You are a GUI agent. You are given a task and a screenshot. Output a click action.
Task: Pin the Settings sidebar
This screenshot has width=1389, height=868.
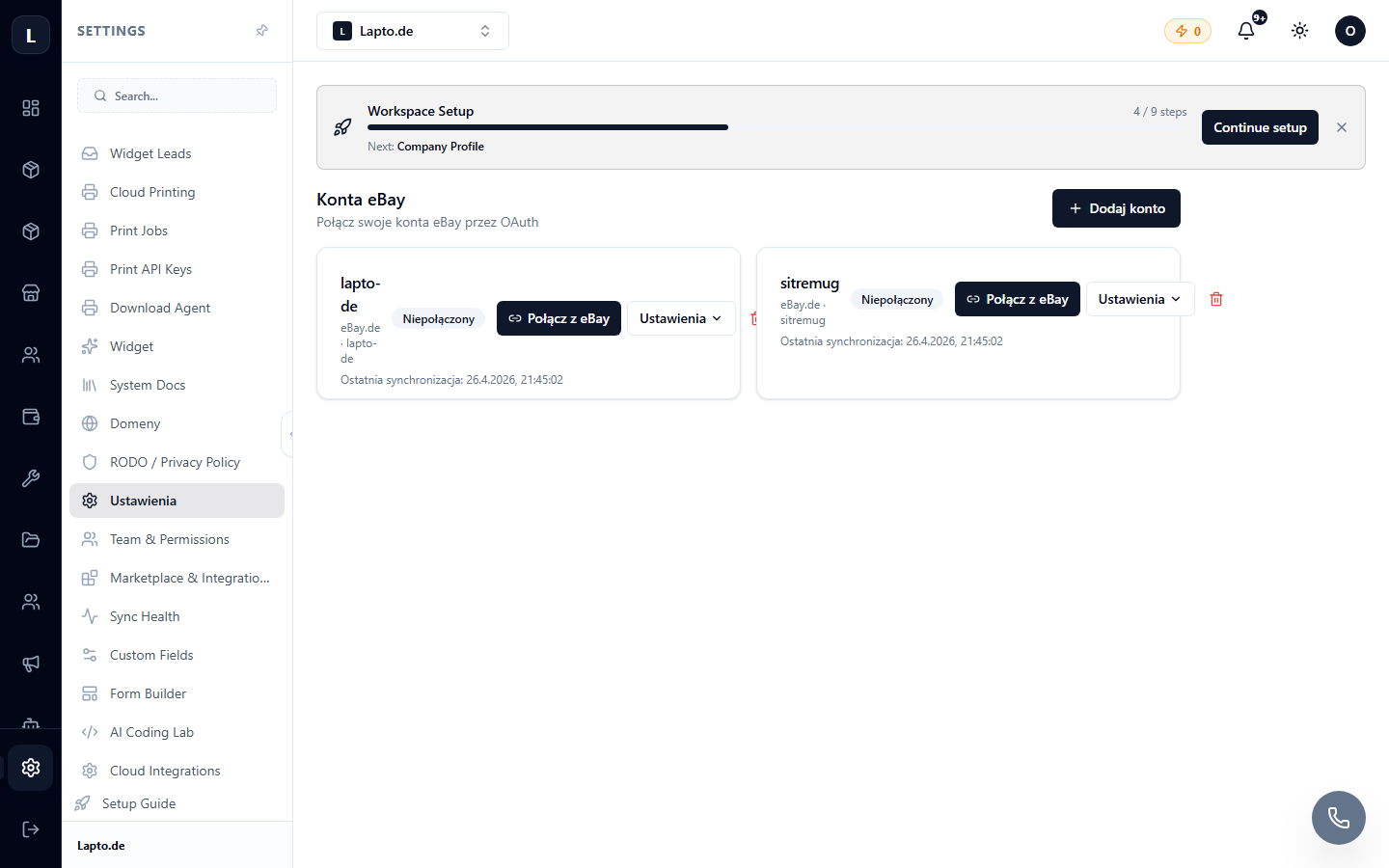261,31
